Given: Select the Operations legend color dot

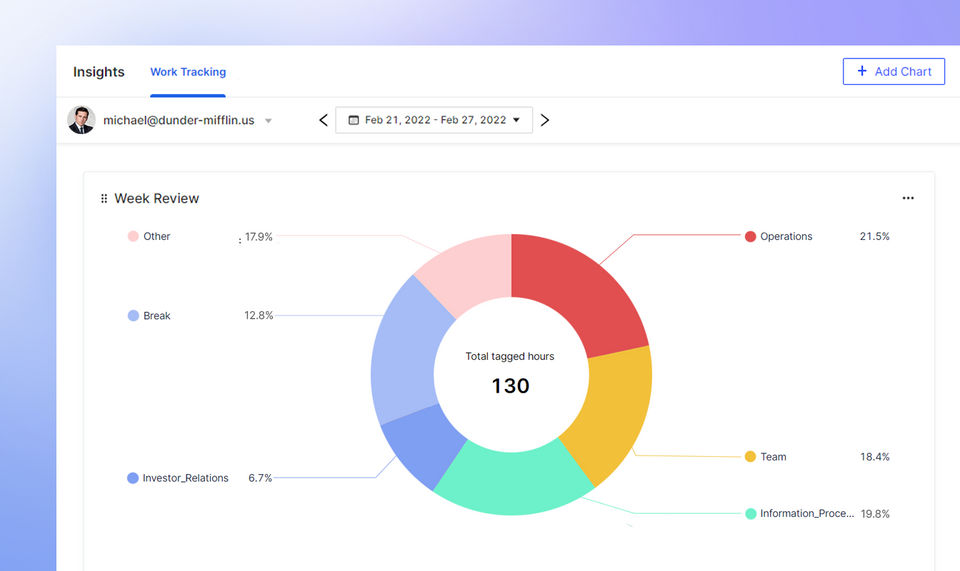Looking at the screenshot, I should click(750, 237).
